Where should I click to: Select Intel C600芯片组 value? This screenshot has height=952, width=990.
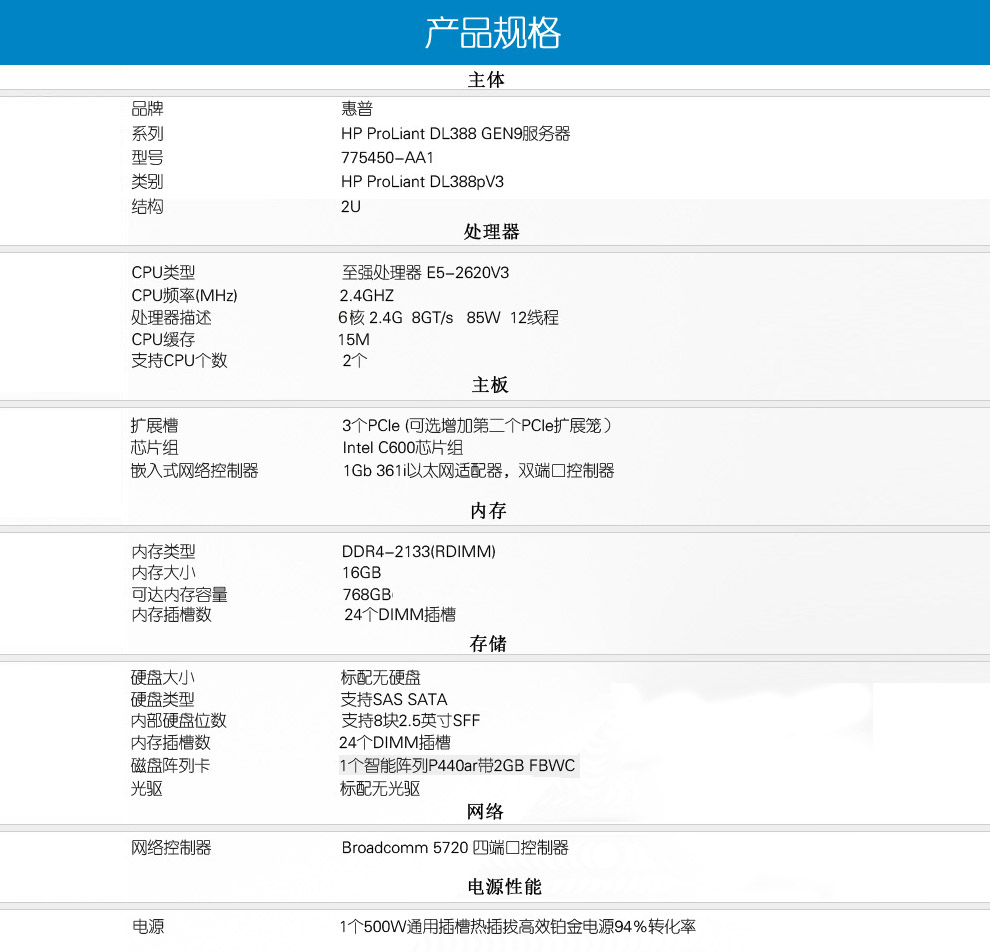tap(403, 448)
